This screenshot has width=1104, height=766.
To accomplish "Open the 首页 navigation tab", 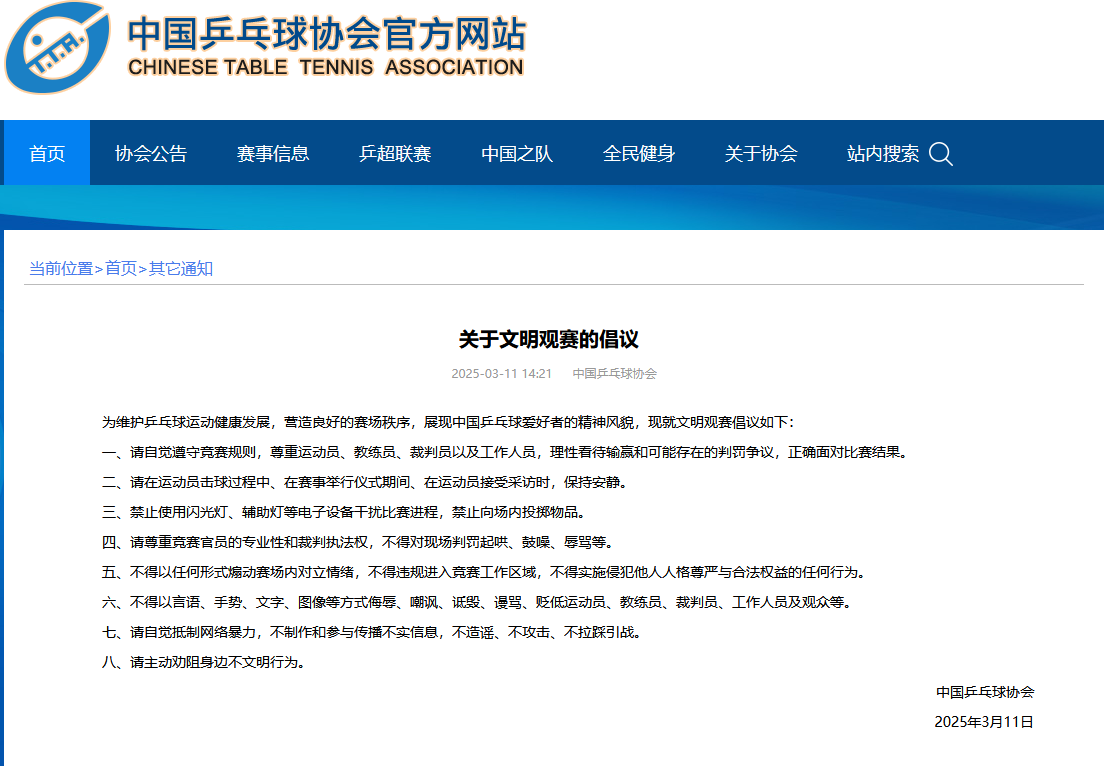I will tap(47, 153).
